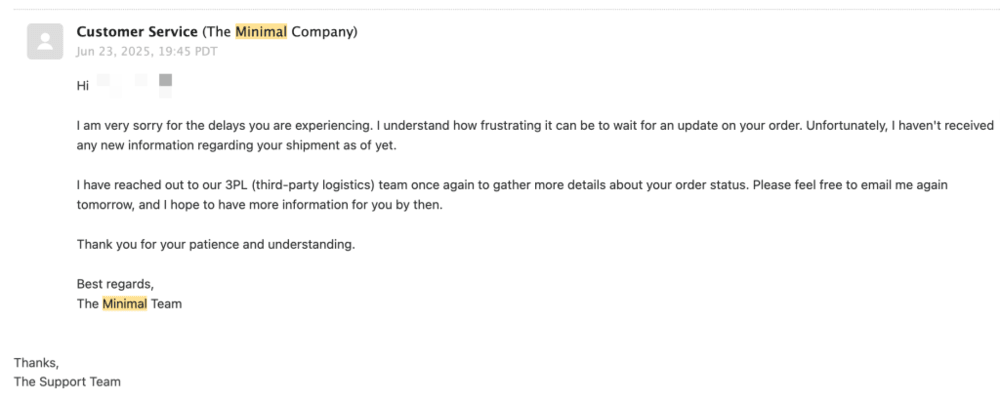Click the Hi greeting text
The width and height of the screenshot is (1000, 400).
coord(83,86)
